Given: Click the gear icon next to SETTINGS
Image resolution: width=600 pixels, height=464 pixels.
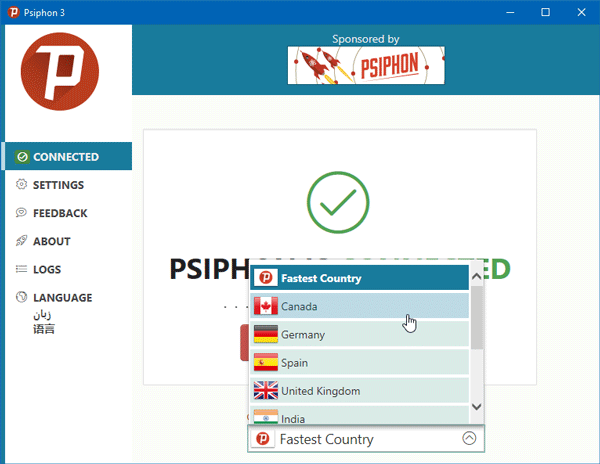Looking at the screenshot, I should point(21,184).
